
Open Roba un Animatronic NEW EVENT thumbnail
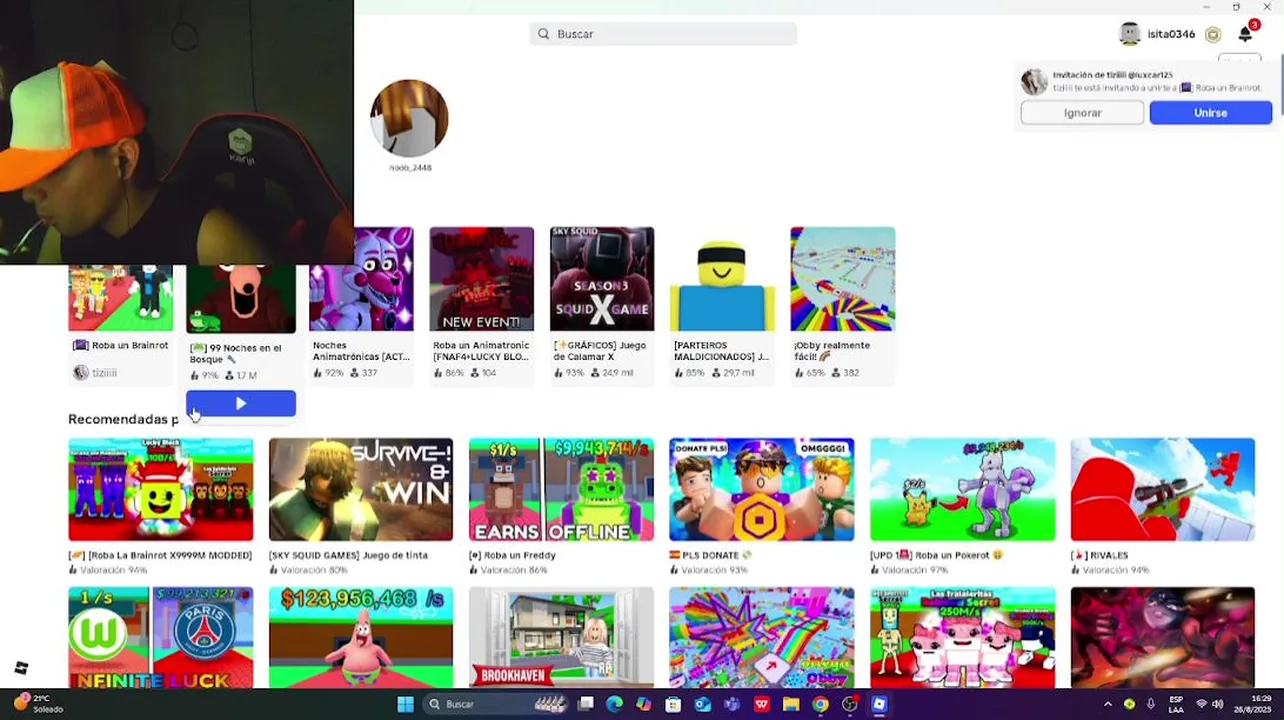pyautogui.click(x=481, y=279)
